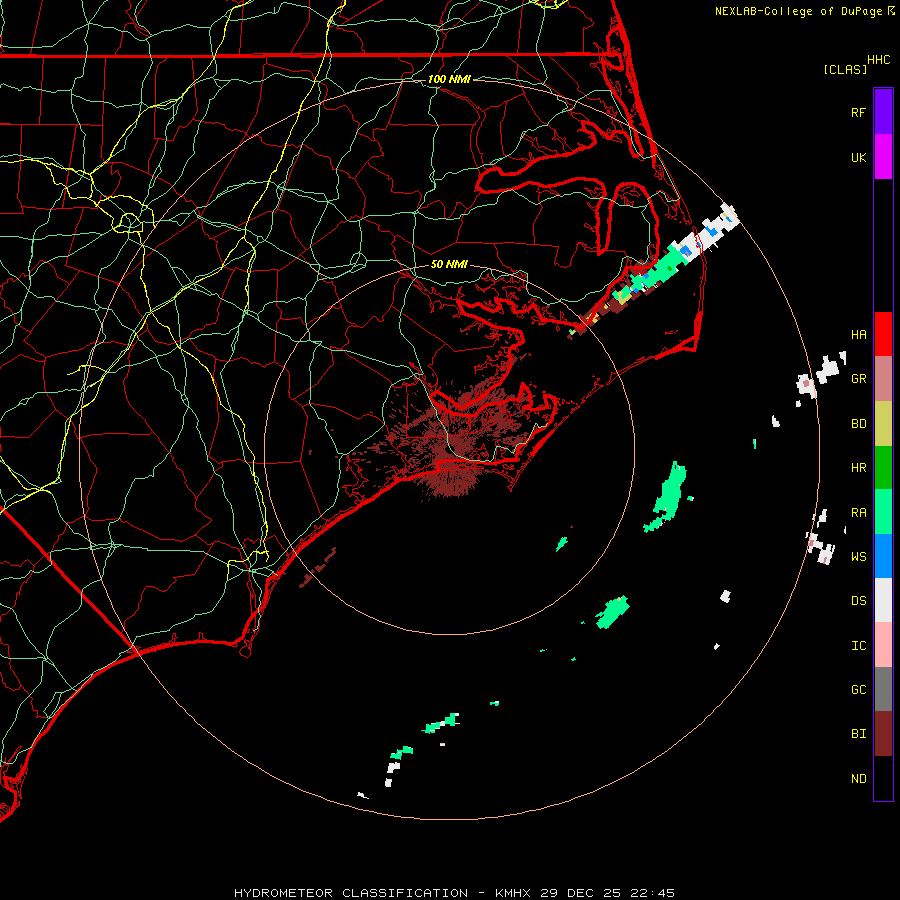
Task: Select the IC pink legend swatch
Action: [883, 645]
